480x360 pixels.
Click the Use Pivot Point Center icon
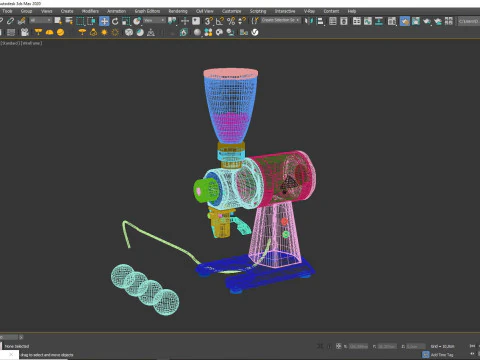(172, 21)
